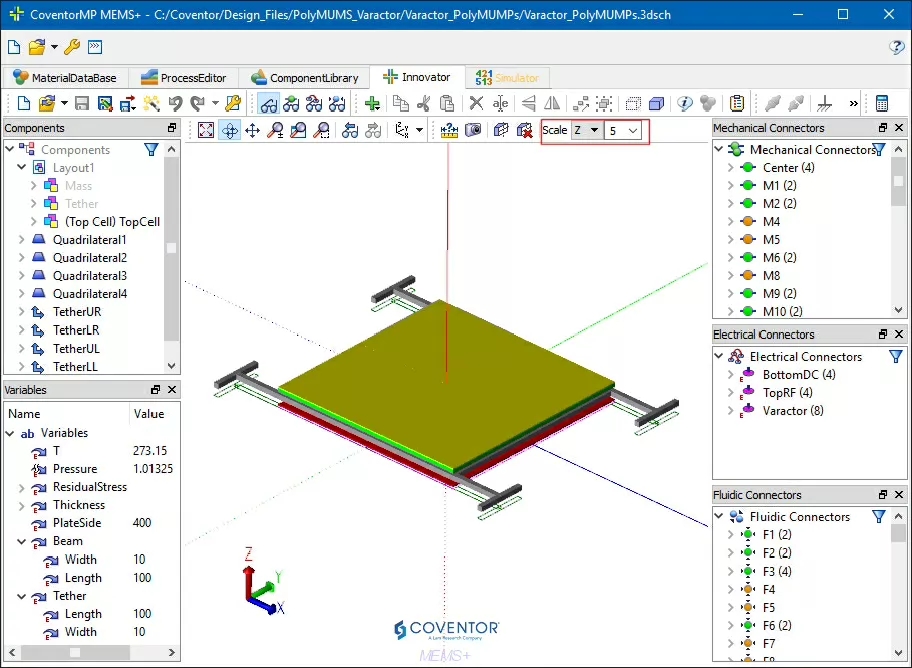Screen dimensions: 912x668
Task: Open the Scale factor 5 combo box
Action: tap(623, 130)
